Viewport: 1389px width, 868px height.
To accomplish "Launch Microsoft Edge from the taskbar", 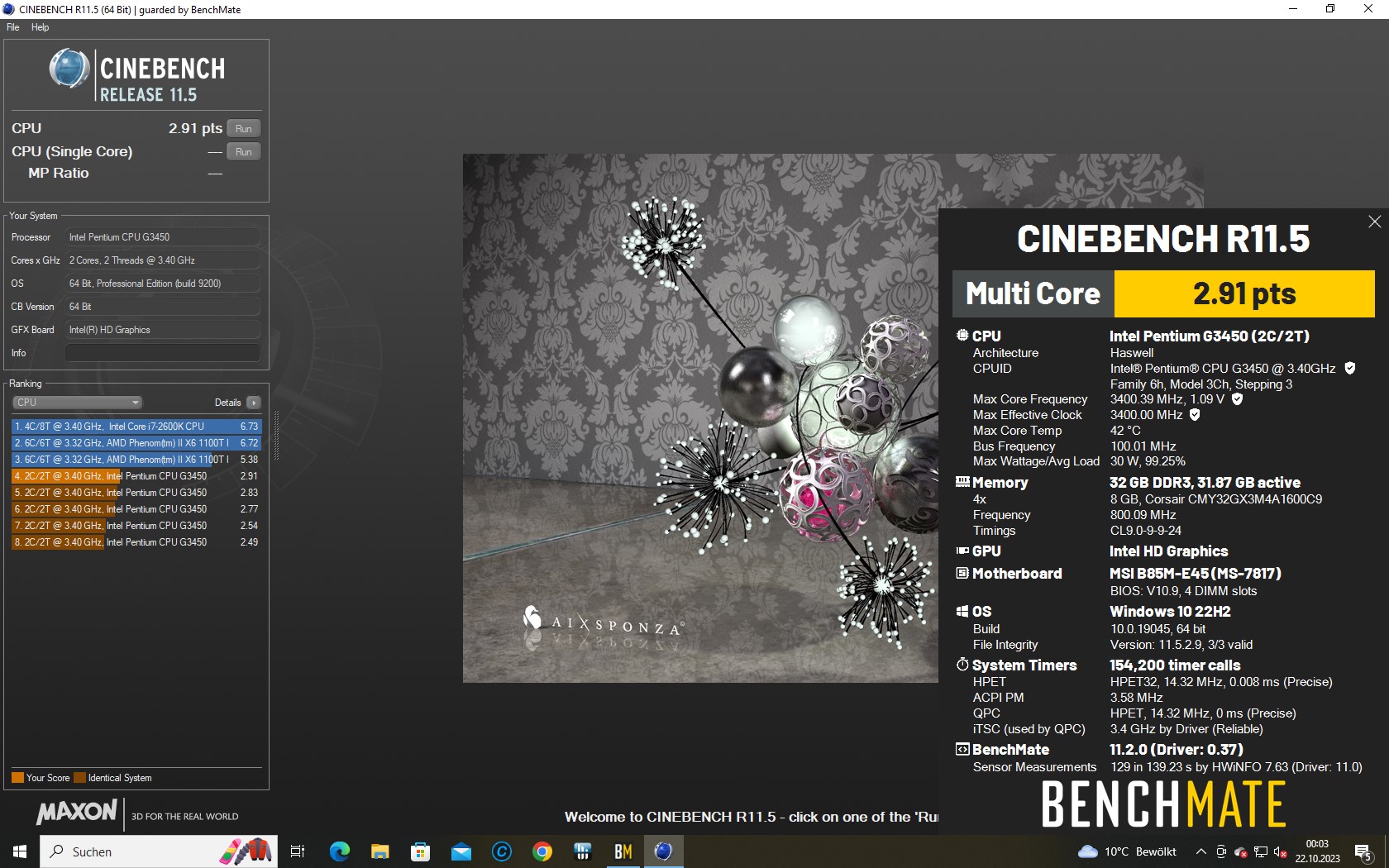I will point(339,851).
